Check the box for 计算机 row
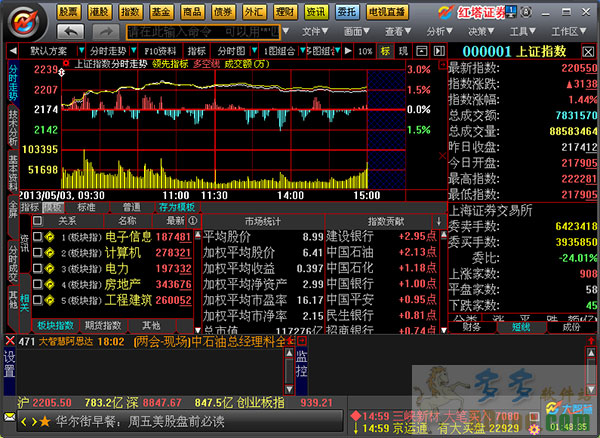Image resolution: width=600 pixels, height=438 pixels. click(38, 252)
